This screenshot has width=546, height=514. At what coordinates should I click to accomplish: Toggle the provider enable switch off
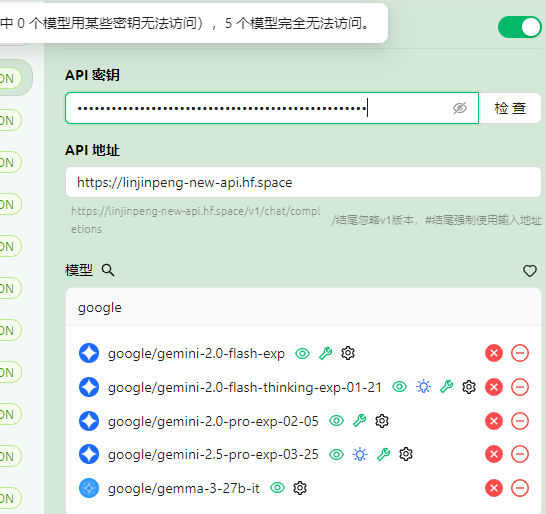coord(520,27)
